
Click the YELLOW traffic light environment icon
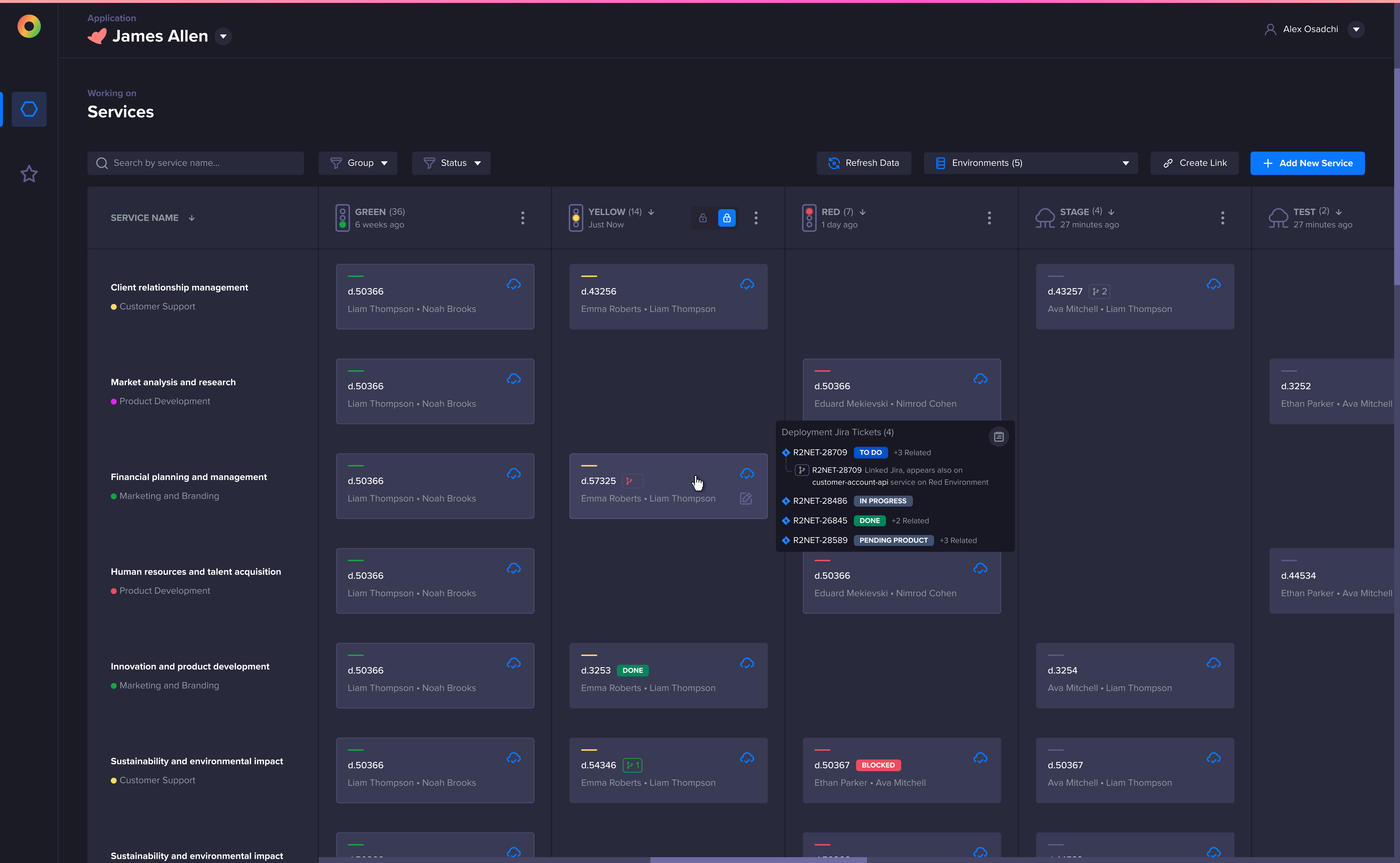click(576, 218)
